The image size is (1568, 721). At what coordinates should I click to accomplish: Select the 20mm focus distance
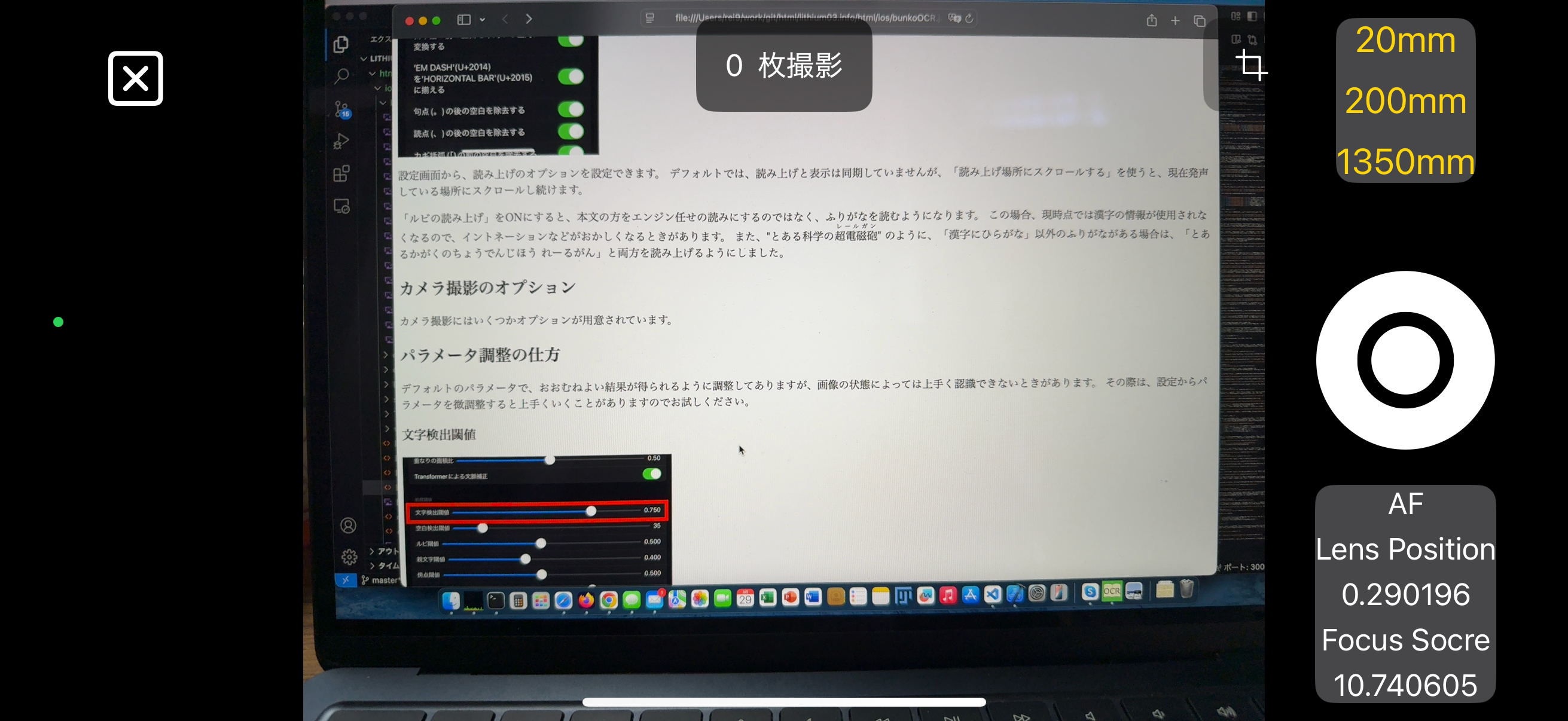pos(1405,41)
